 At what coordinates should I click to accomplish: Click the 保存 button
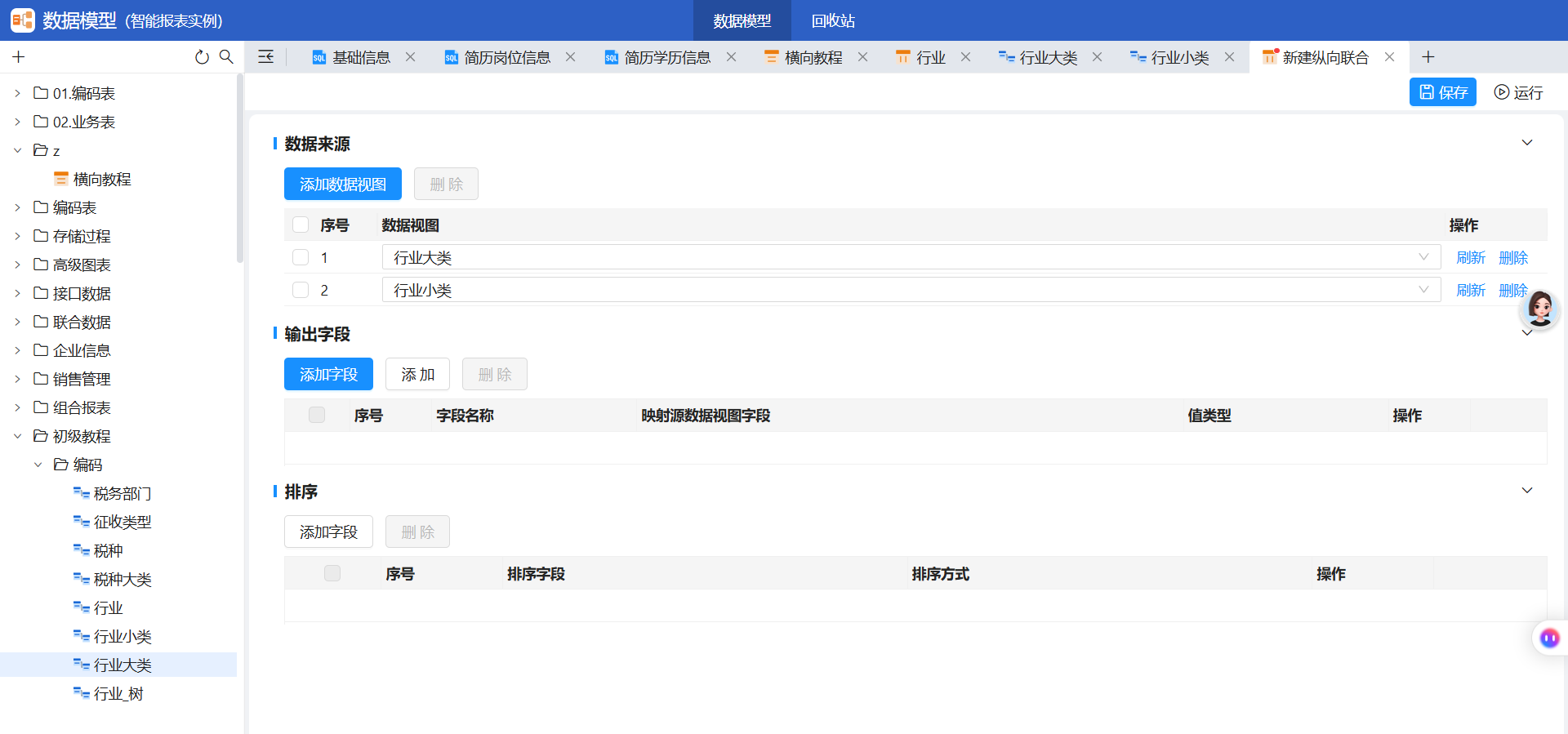click(1443, 92)
